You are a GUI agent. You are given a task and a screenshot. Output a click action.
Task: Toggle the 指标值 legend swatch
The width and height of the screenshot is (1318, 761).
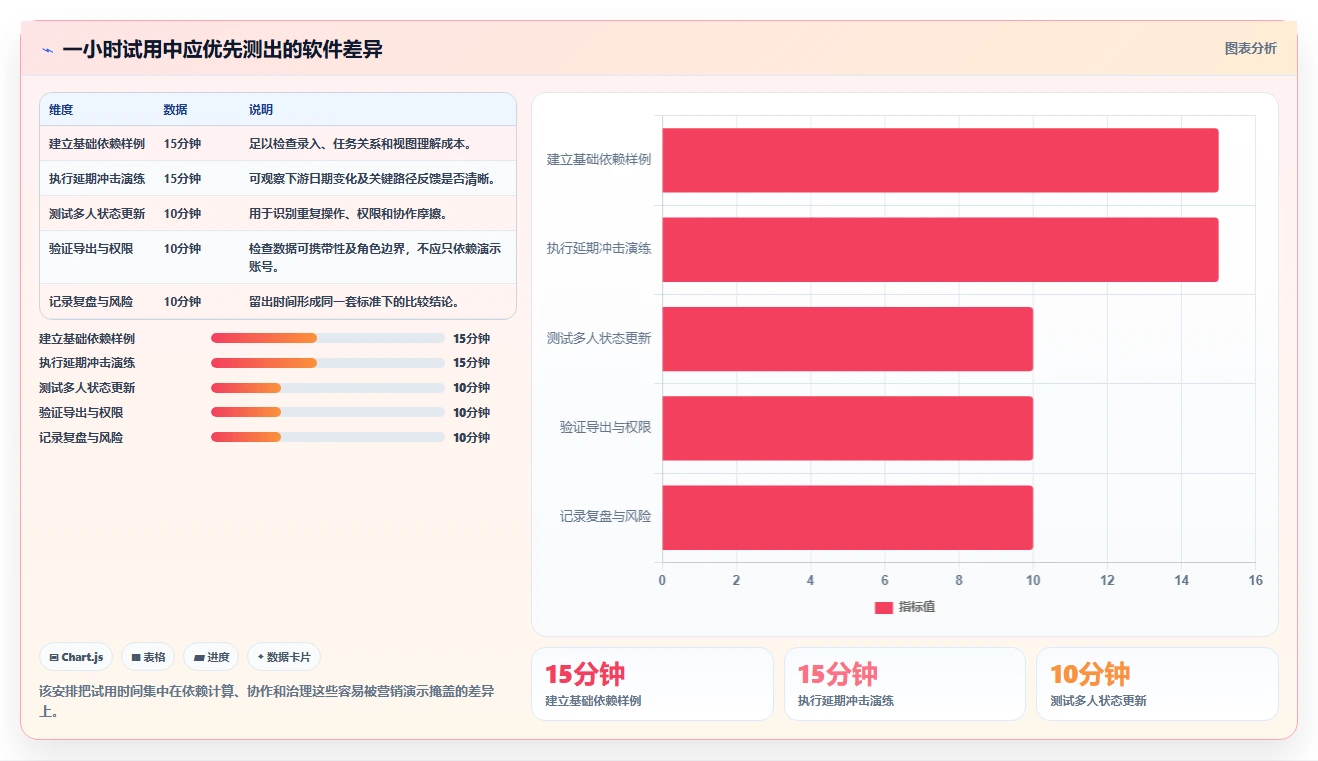pyautogui.click(x=884, y=607)
